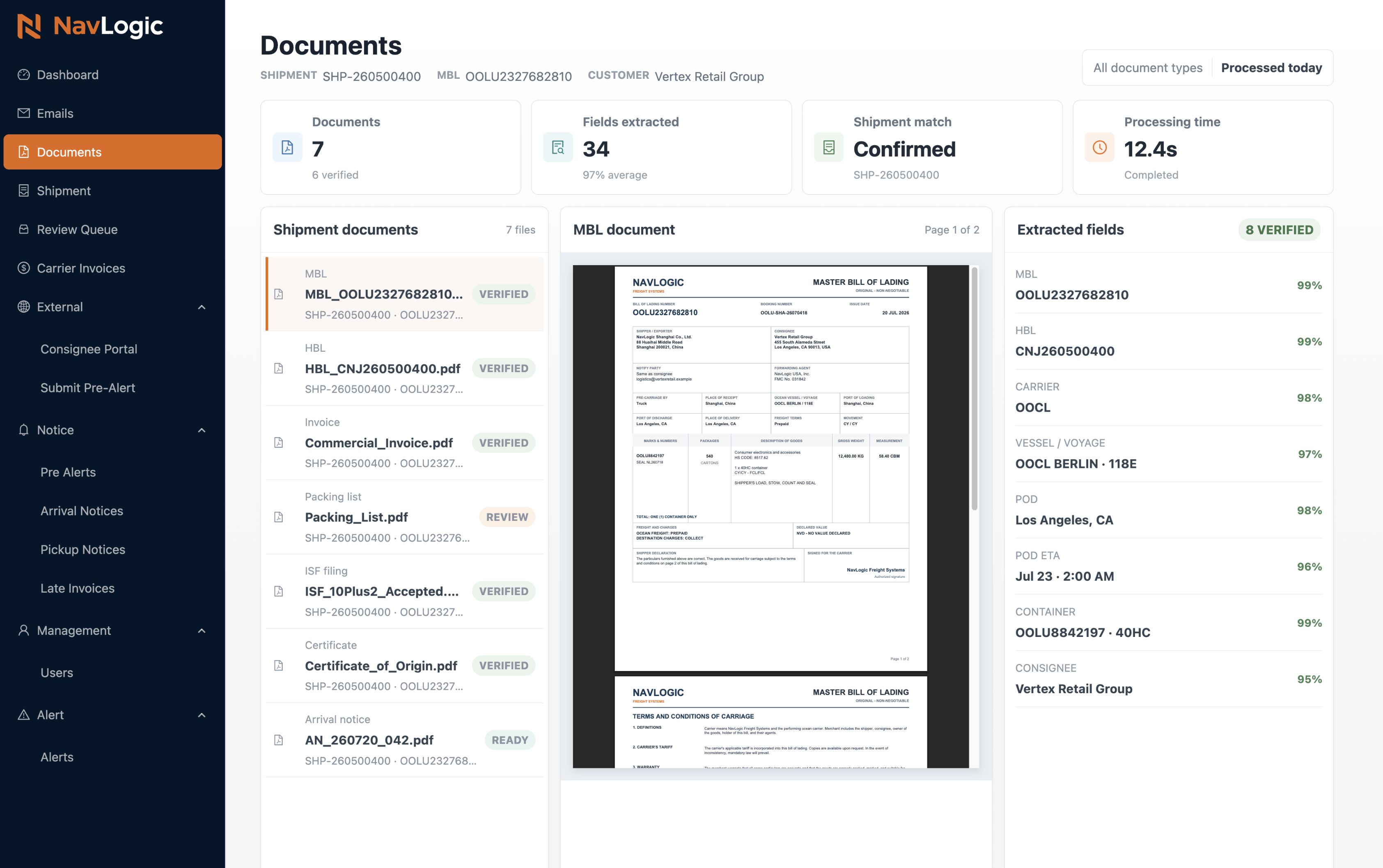Click file icon beside Packing_List.pdf

tap(278, 517)
